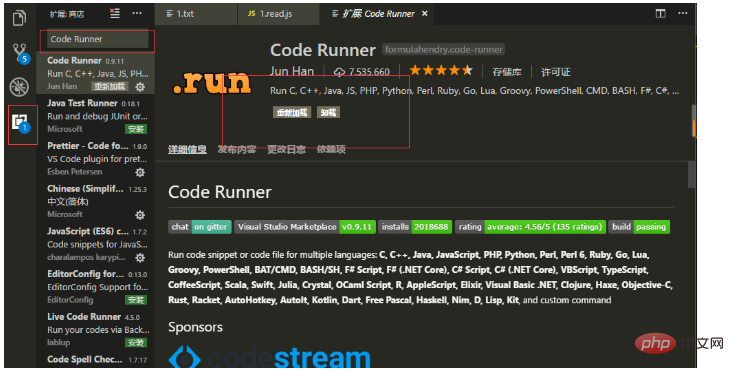Screen dimensions: 734x376
Task: Open the 存储库 repository link
Action: 507,72
